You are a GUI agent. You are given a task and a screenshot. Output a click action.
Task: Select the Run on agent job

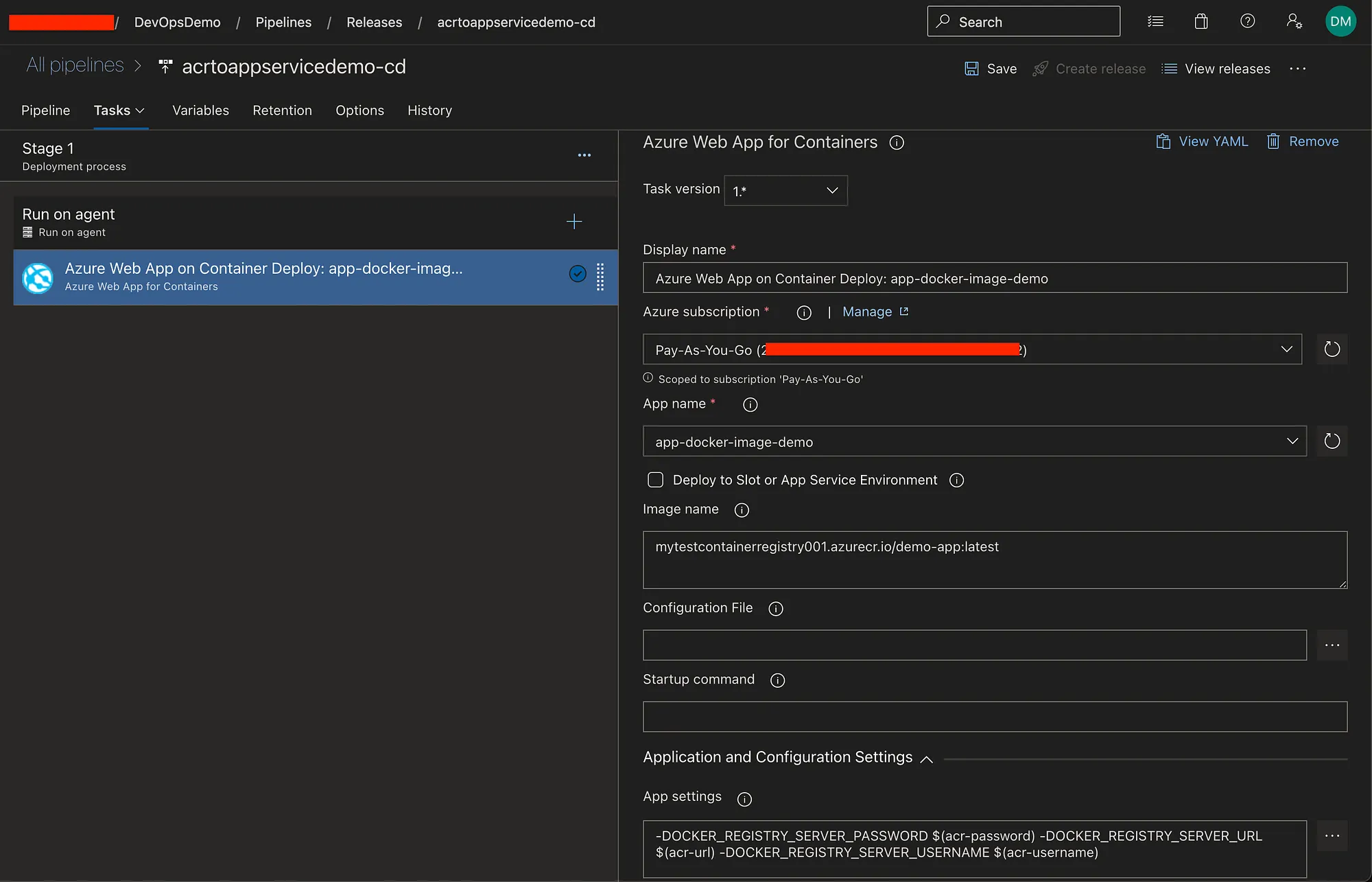point(316,222)
